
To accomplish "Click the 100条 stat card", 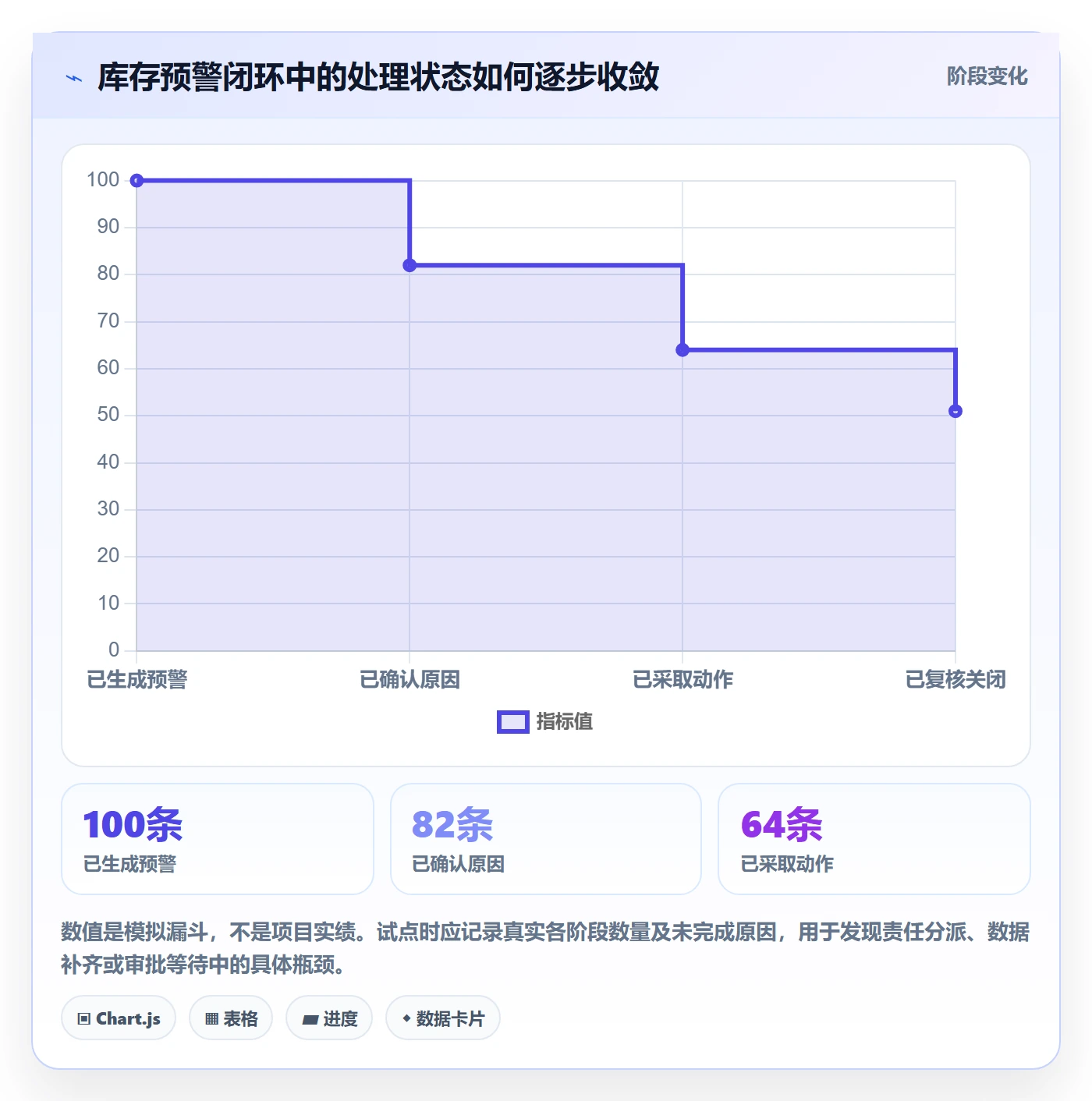I will click(218, 839).
